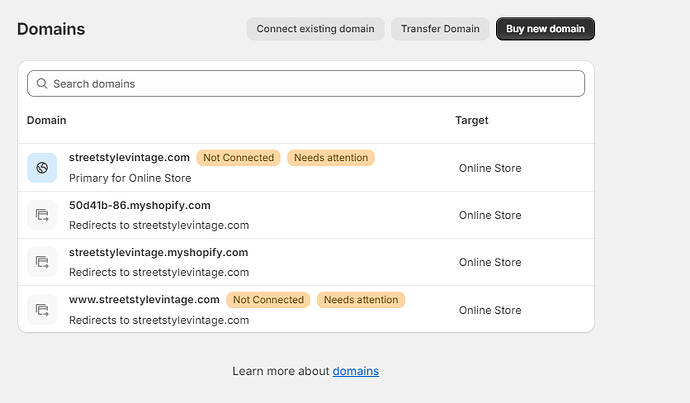The image size is (690, 403).
Task: Select the streetstylevintage.myshopify.com domain entry
Action: pyautogui.click(x=158, y=252)
